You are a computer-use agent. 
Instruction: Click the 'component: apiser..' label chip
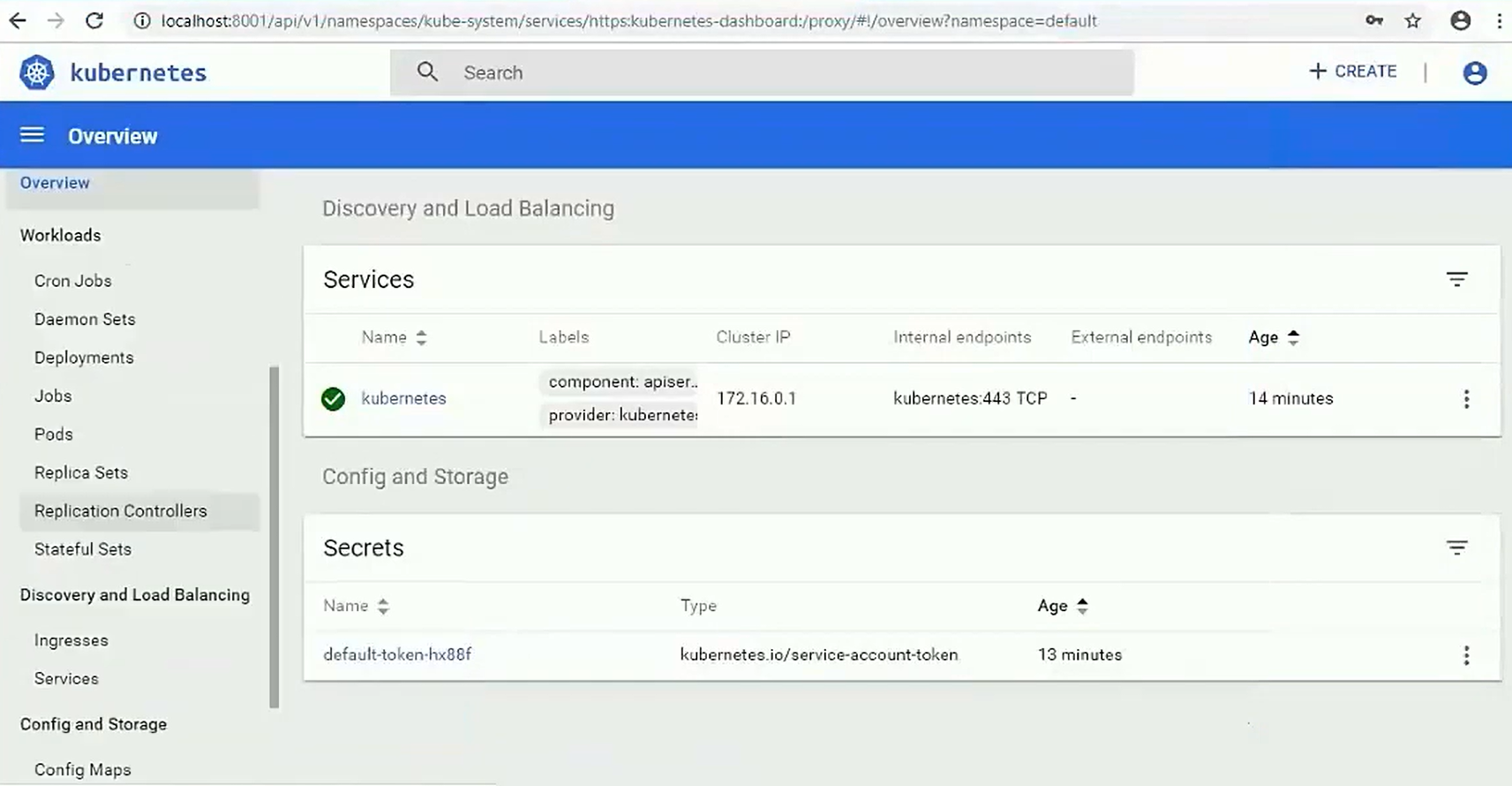[x=619, y=382]
